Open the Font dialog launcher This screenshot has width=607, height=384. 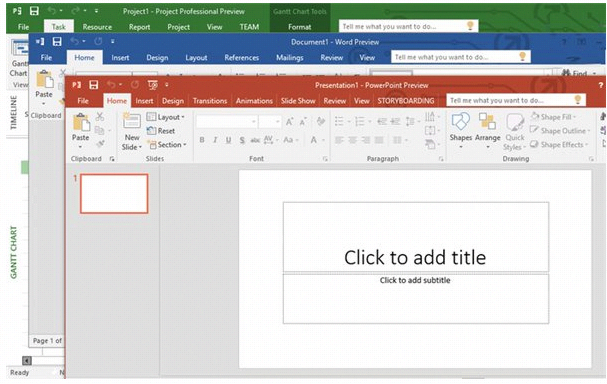point(325,159)
